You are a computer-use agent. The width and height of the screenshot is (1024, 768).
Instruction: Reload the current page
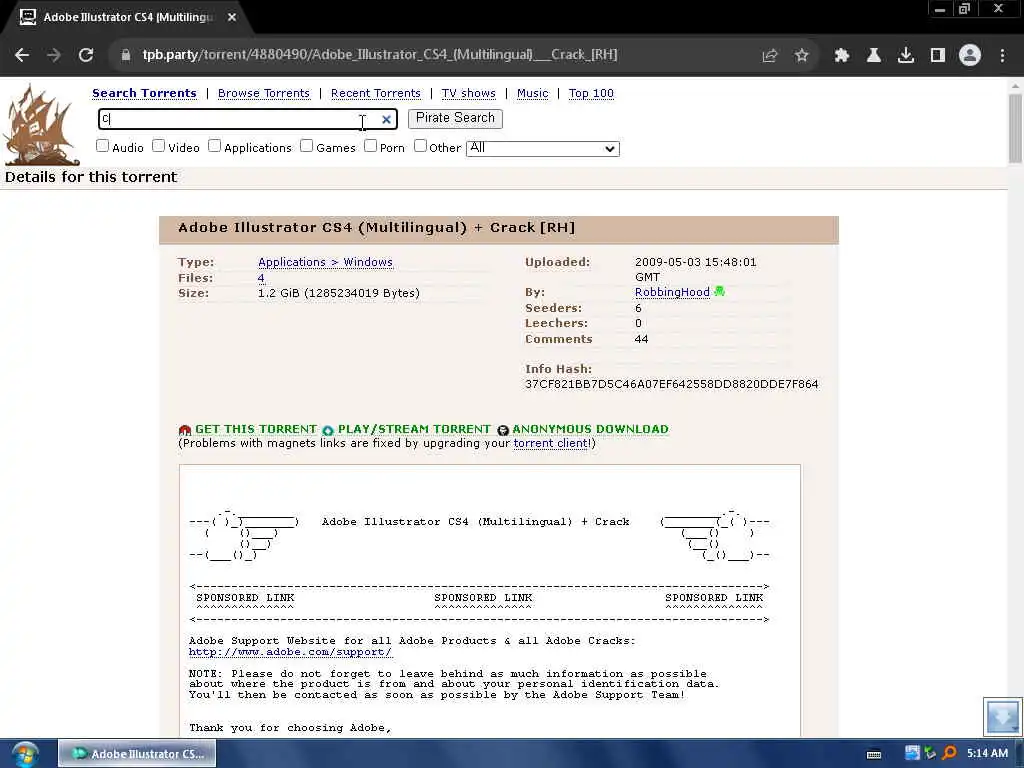point(86,56)
